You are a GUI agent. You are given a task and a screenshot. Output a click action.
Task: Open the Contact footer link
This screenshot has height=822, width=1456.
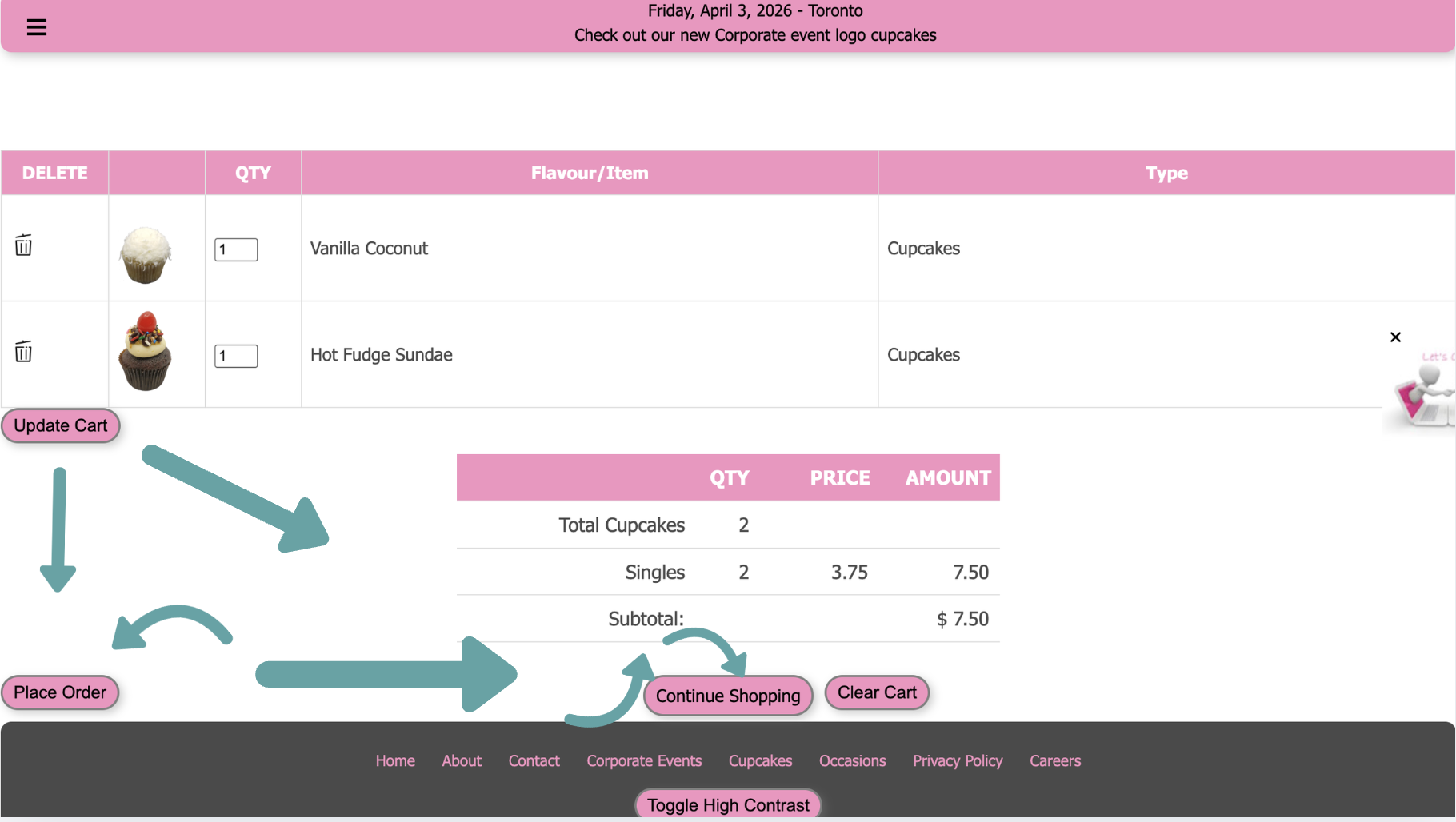(534, 760)
